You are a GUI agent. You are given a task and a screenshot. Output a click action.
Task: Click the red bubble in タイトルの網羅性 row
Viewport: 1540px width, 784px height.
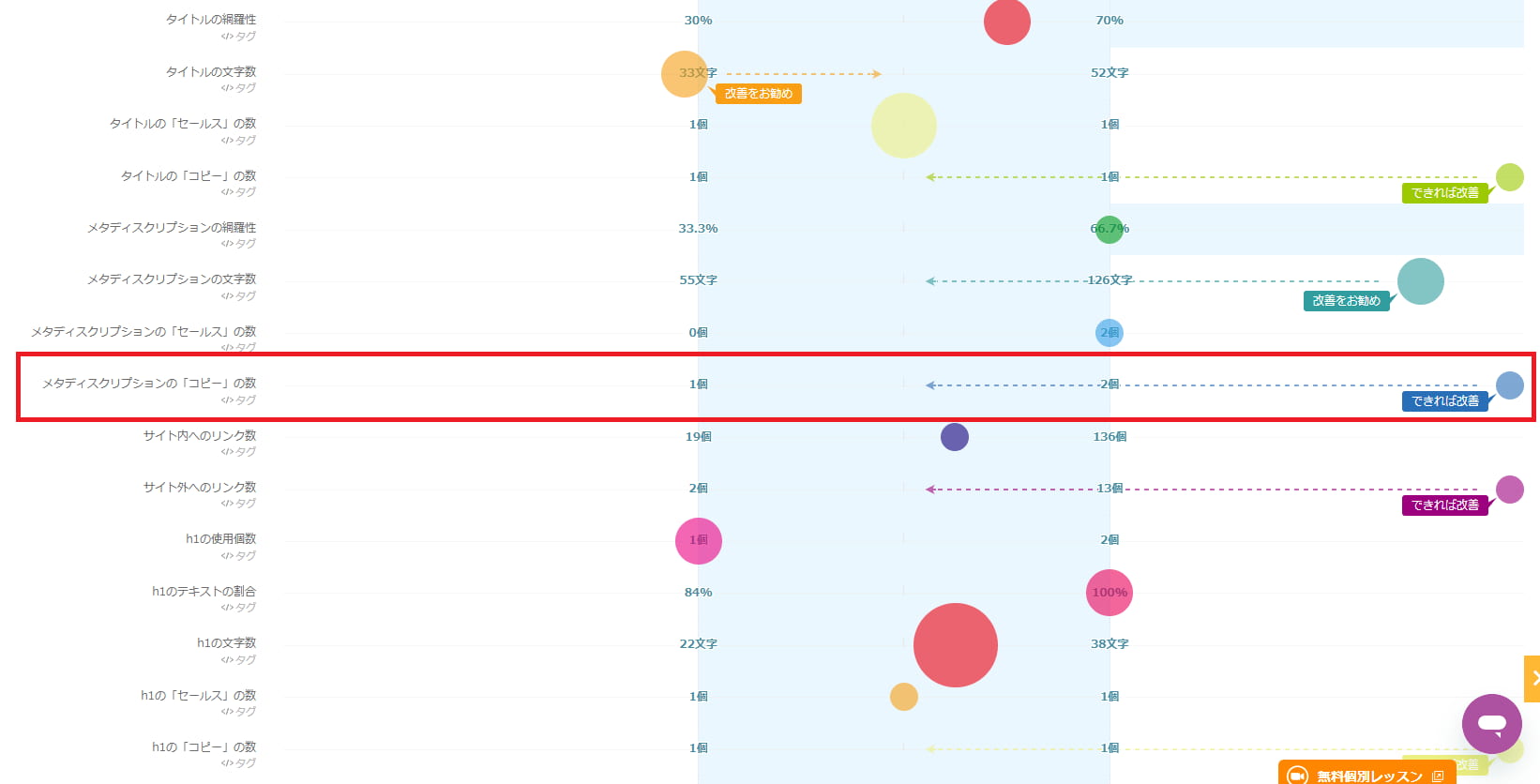click(x=1006, y=22)
